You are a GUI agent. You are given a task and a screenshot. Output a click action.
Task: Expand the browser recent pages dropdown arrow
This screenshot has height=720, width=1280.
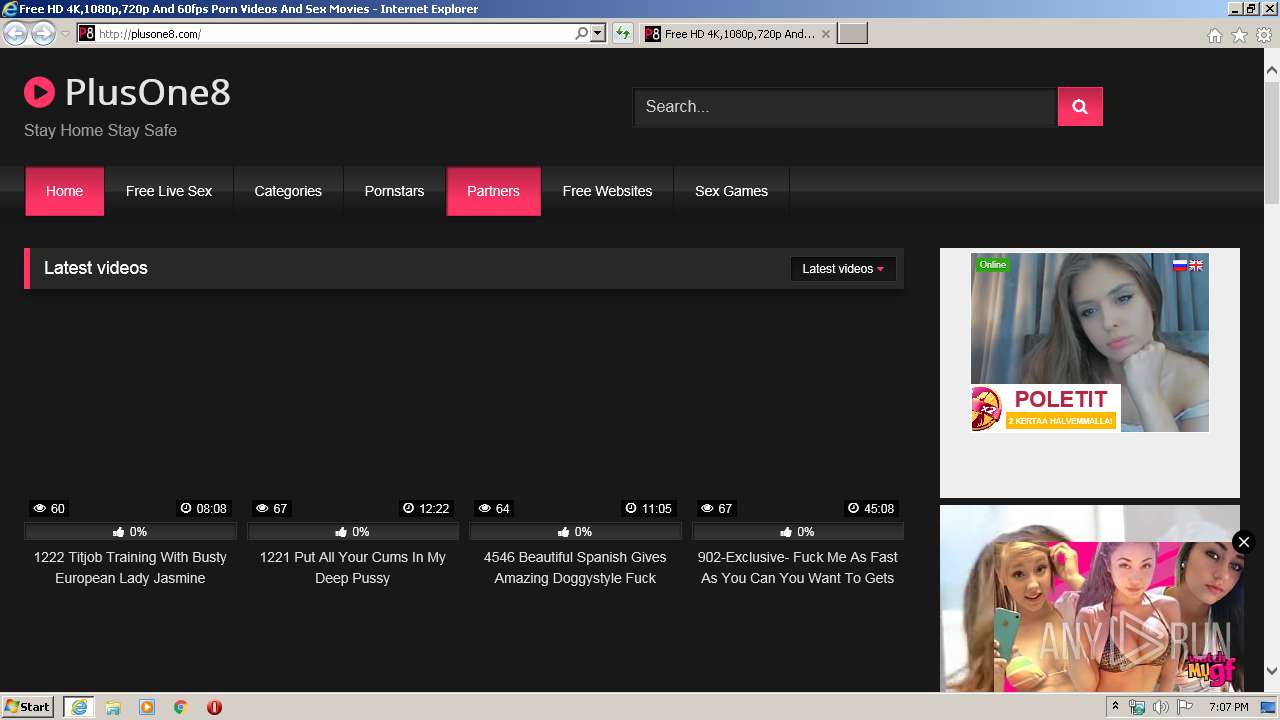(65, 34)
